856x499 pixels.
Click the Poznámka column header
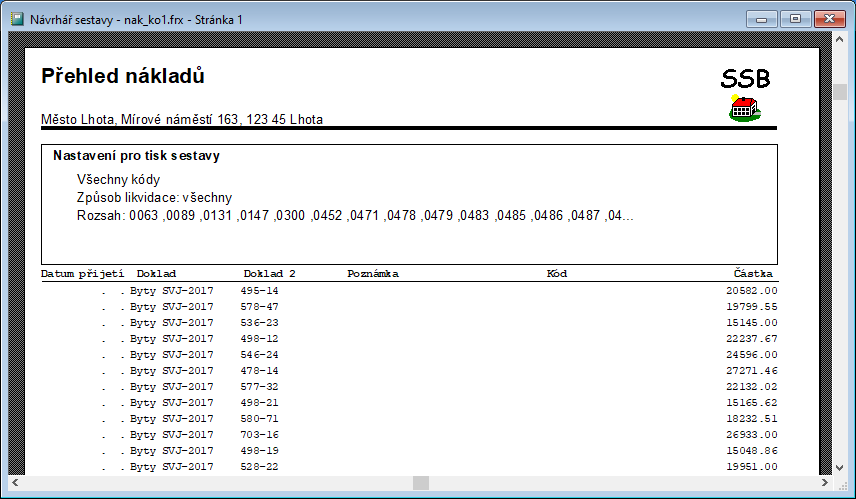pyautogui.click(x=373, y=273)
